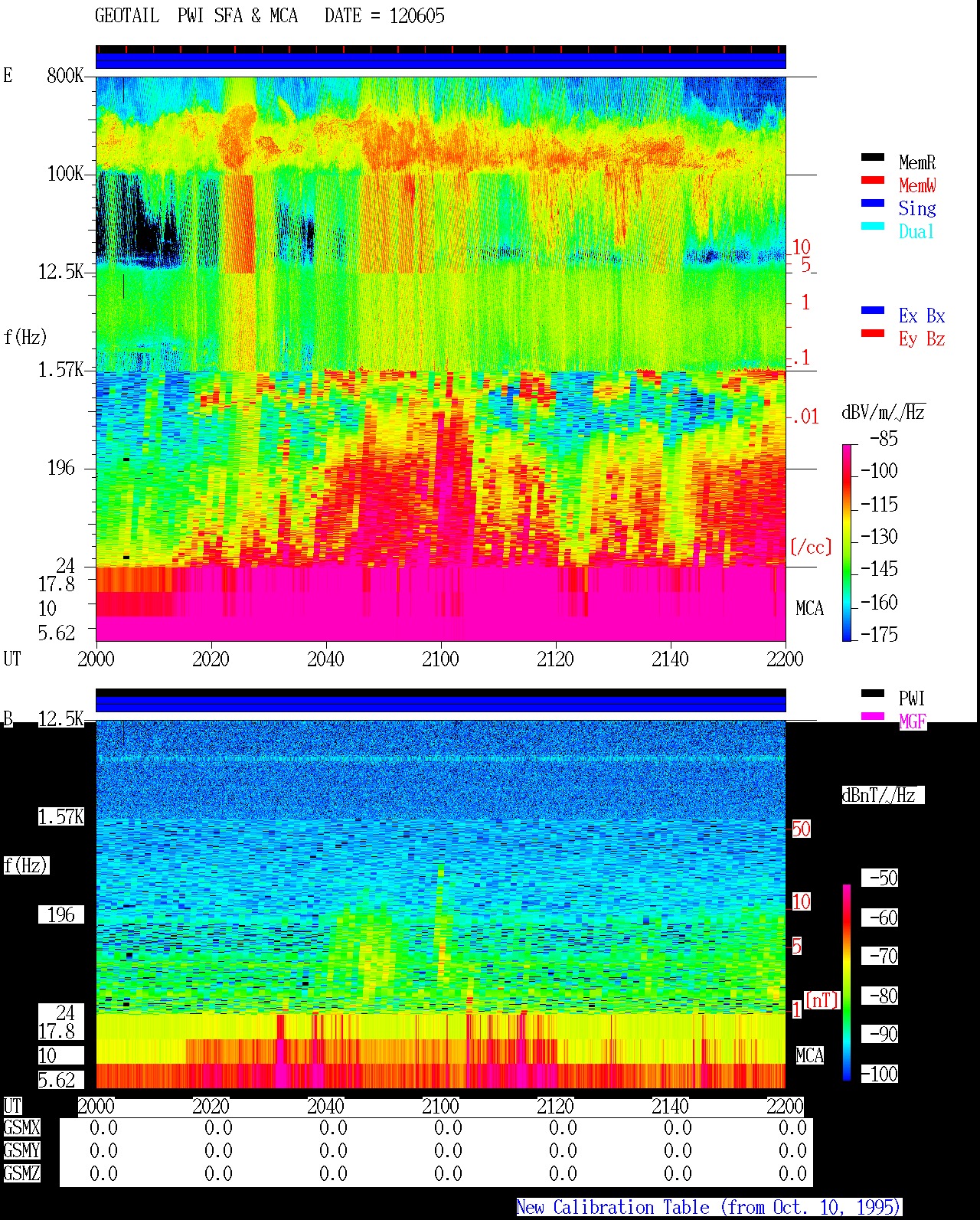The width and height of the screenshot is (980, 1220).
Task: Click the -130 value on the E color scale
Action: pyautogui.click(x=879, y=537)
